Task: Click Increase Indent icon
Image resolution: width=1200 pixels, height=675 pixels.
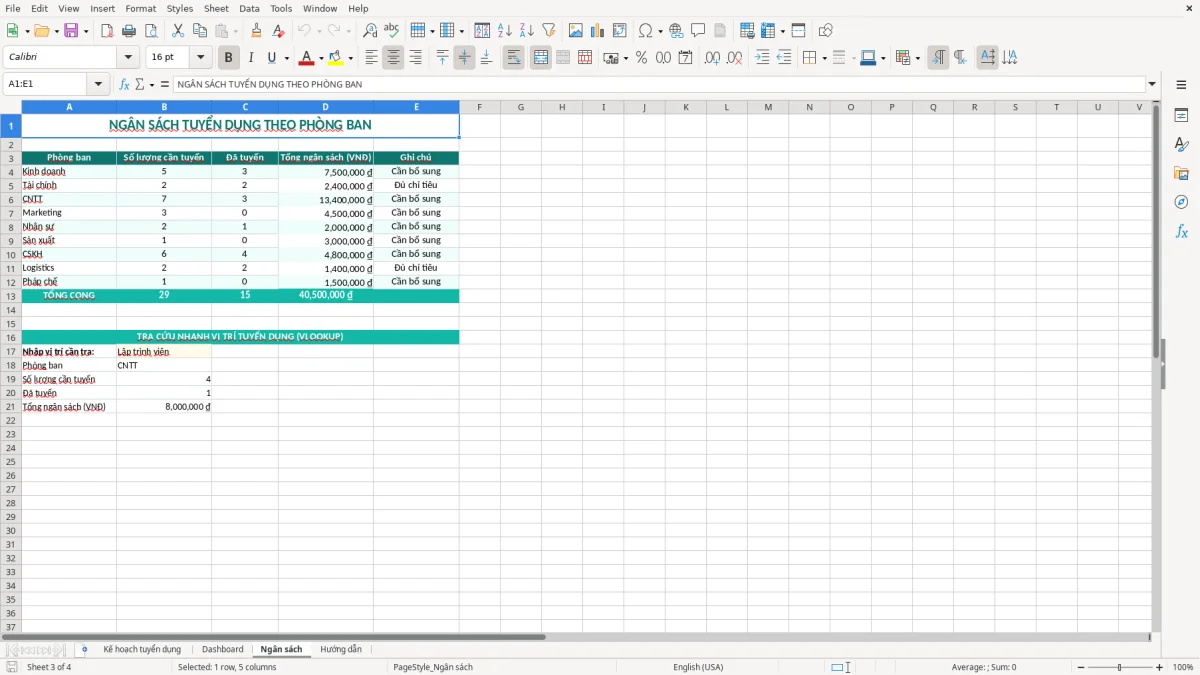Action: coord(762,58)
